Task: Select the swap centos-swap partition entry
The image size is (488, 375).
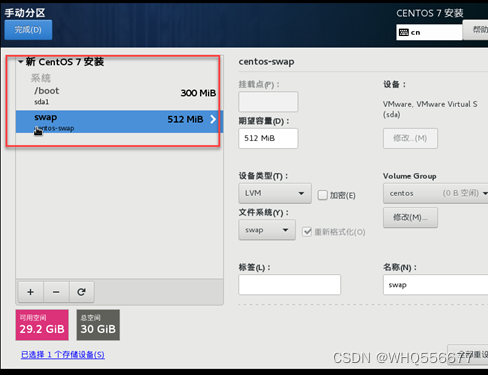Action: point(119,122)
